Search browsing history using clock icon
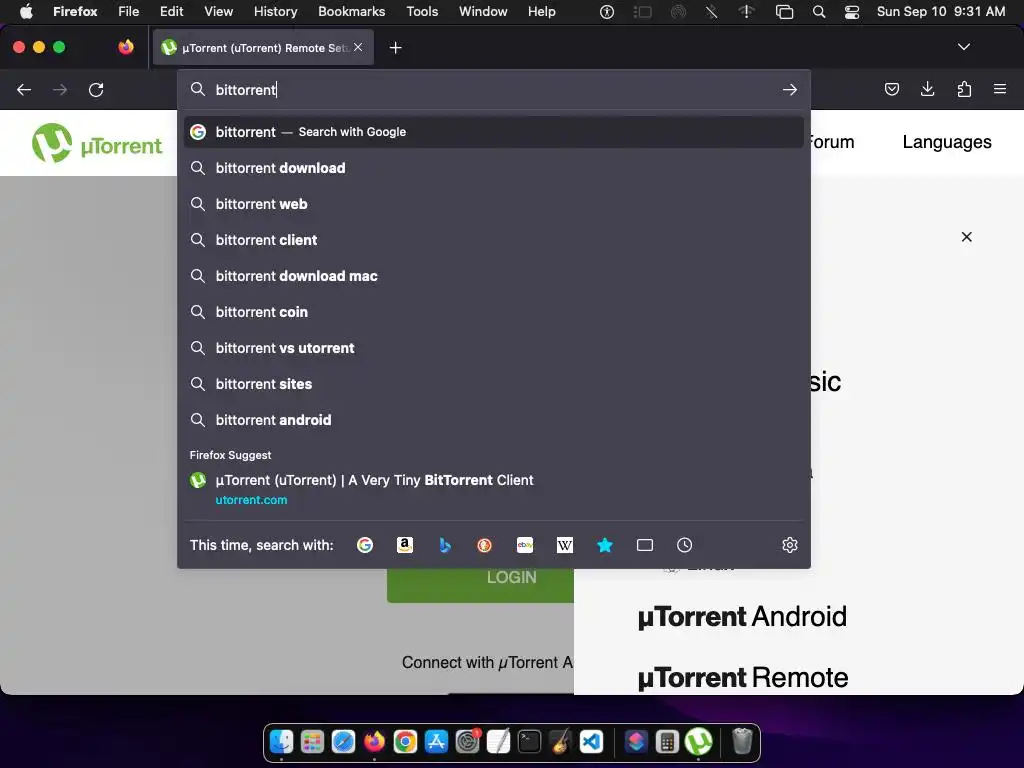1024x768 pixels. pos(684,545)
